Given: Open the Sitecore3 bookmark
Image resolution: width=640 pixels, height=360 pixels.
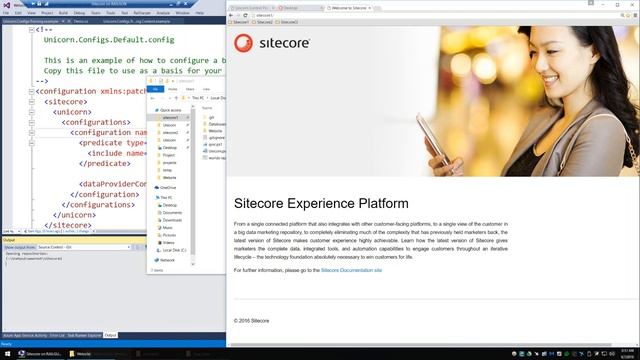Looking at the screenshot, I should (287, 22).
